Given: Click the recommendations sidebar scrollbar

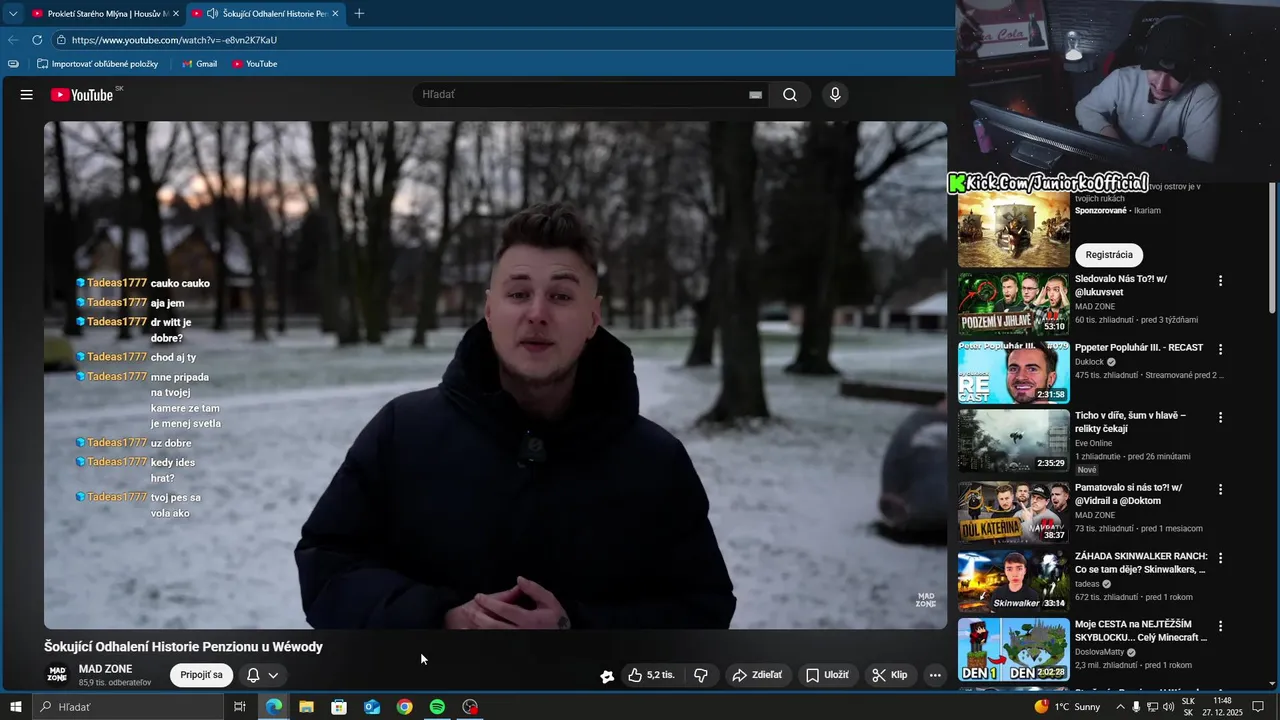Looking at the screenshot, I should [1272, 250].
